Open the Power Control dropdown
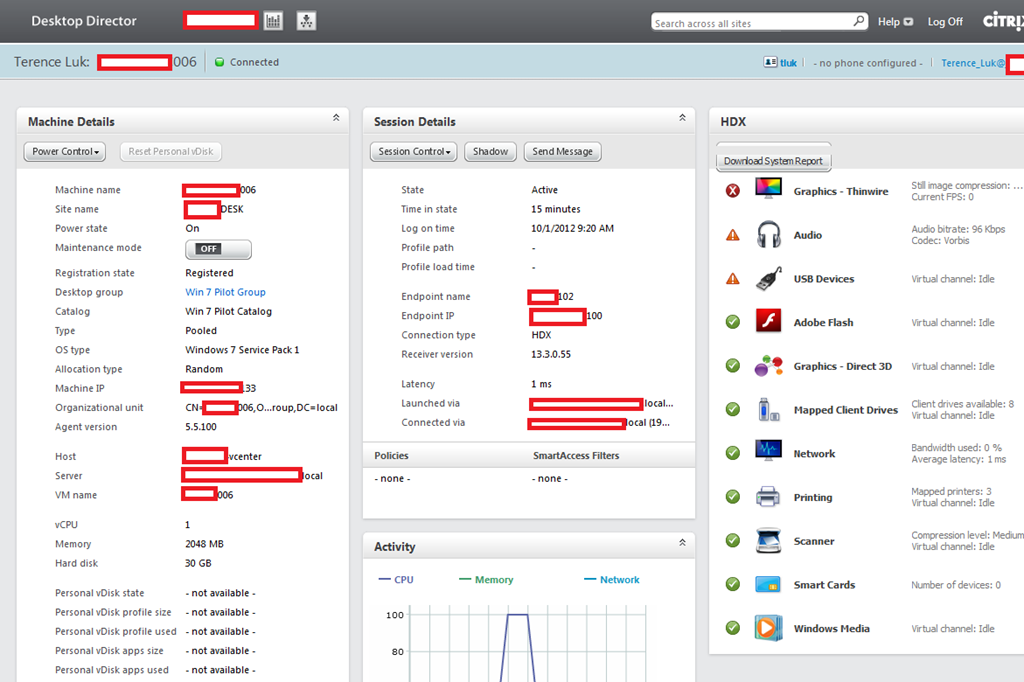Screen dimensions: 1024x682 tap(65, 152)
